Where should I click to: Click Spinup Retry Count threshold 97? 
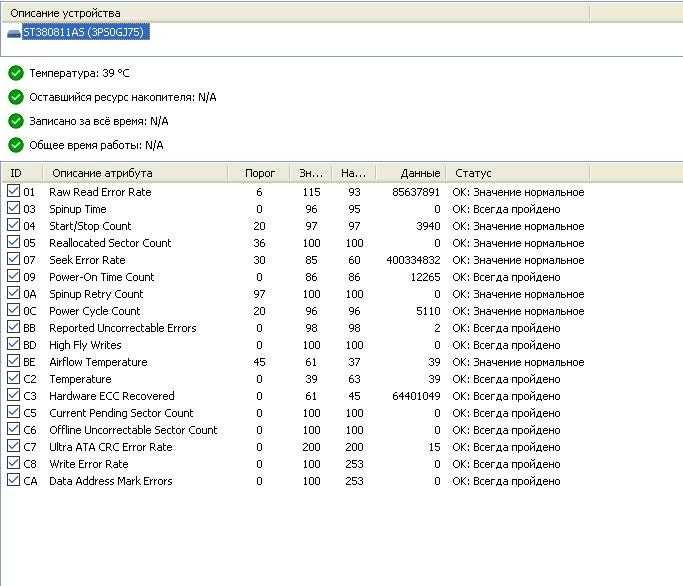[259, 294]
